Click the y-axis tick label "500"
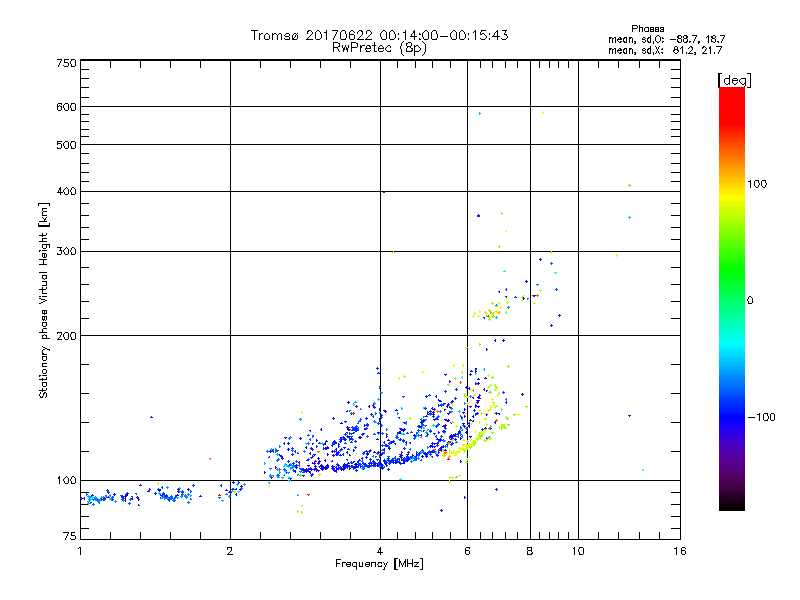The height and width of the screenshot is (600, 800). 66,145
